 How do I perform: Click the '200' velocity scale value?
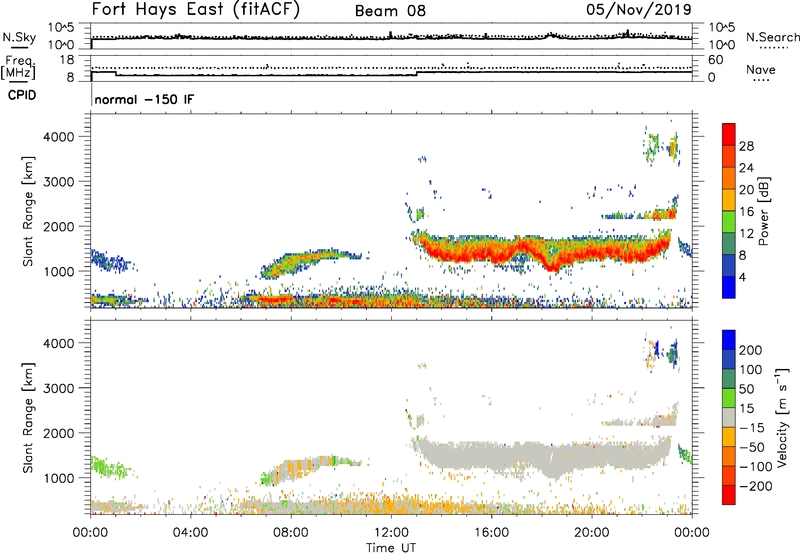751,350
